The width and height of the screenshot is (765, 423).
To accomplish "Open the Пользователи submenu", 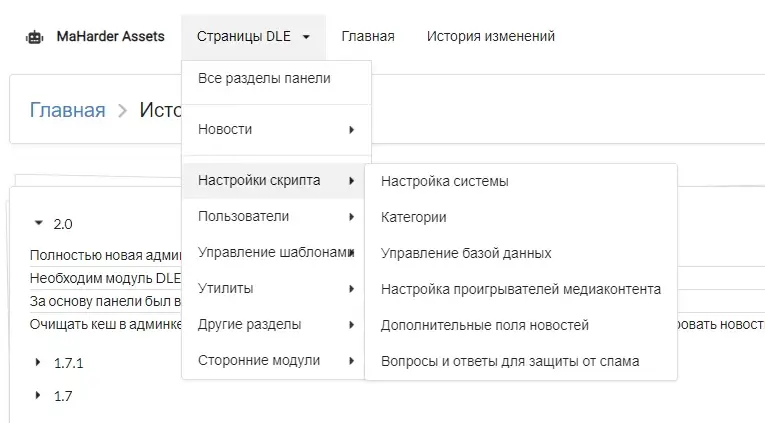I will pos(245,216).
